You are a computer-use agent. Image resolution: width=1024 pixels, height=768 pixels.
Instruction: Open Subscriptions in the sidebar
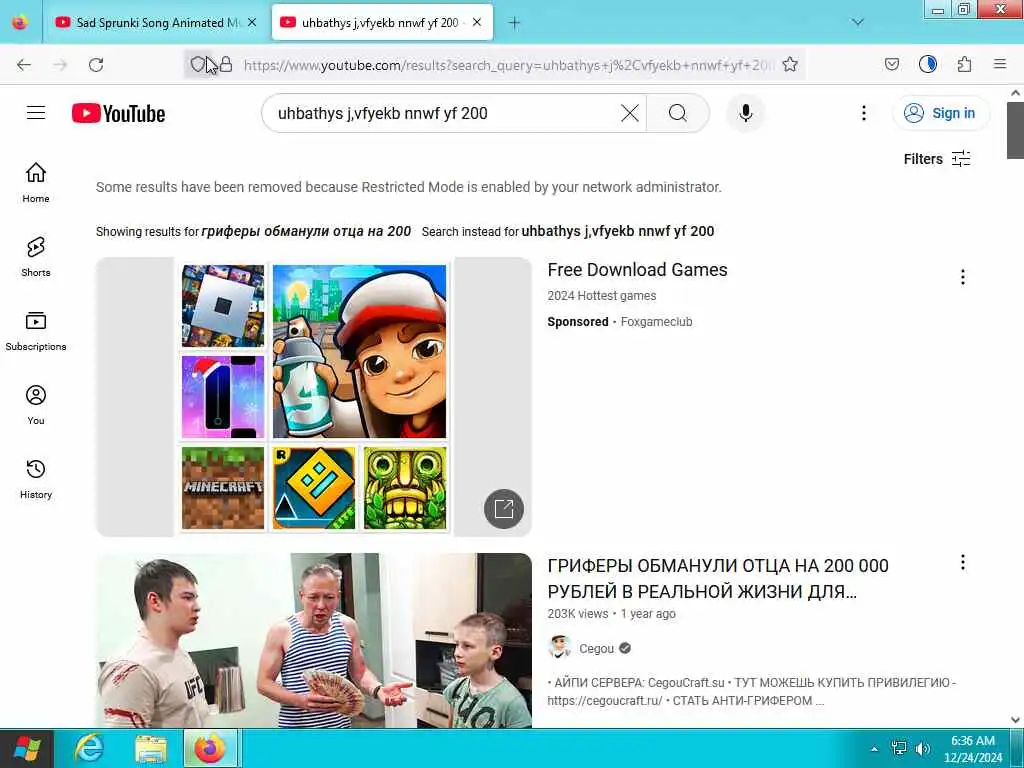pos(36,331)
